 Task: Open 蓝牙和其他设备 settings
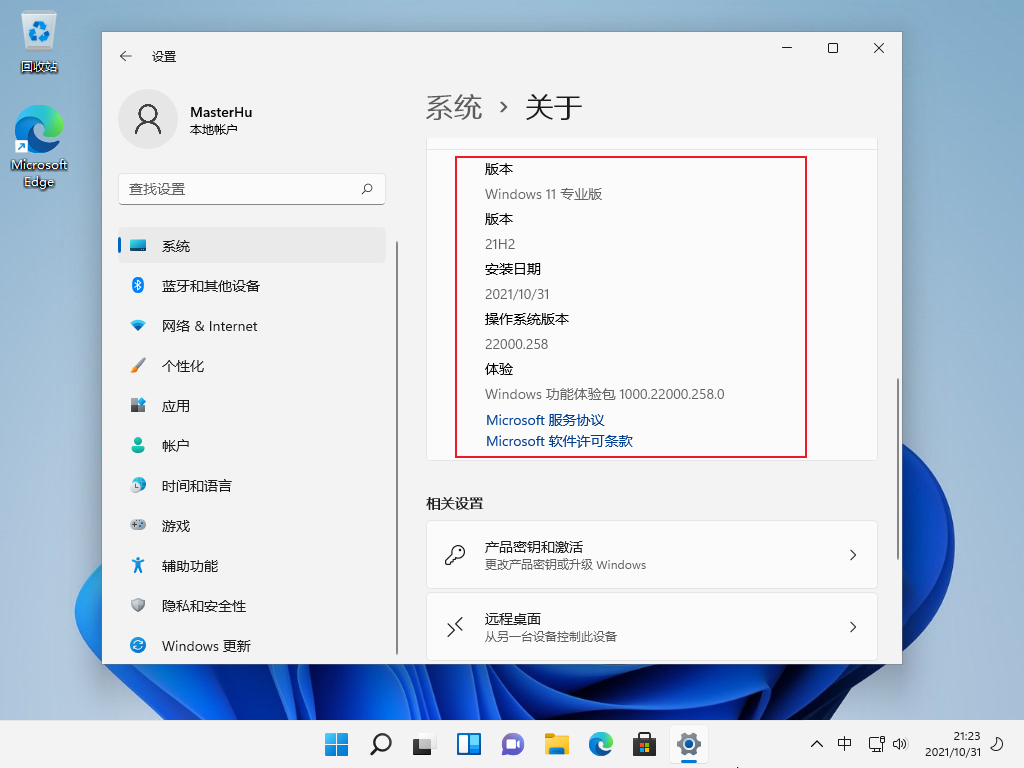(252, 285)
